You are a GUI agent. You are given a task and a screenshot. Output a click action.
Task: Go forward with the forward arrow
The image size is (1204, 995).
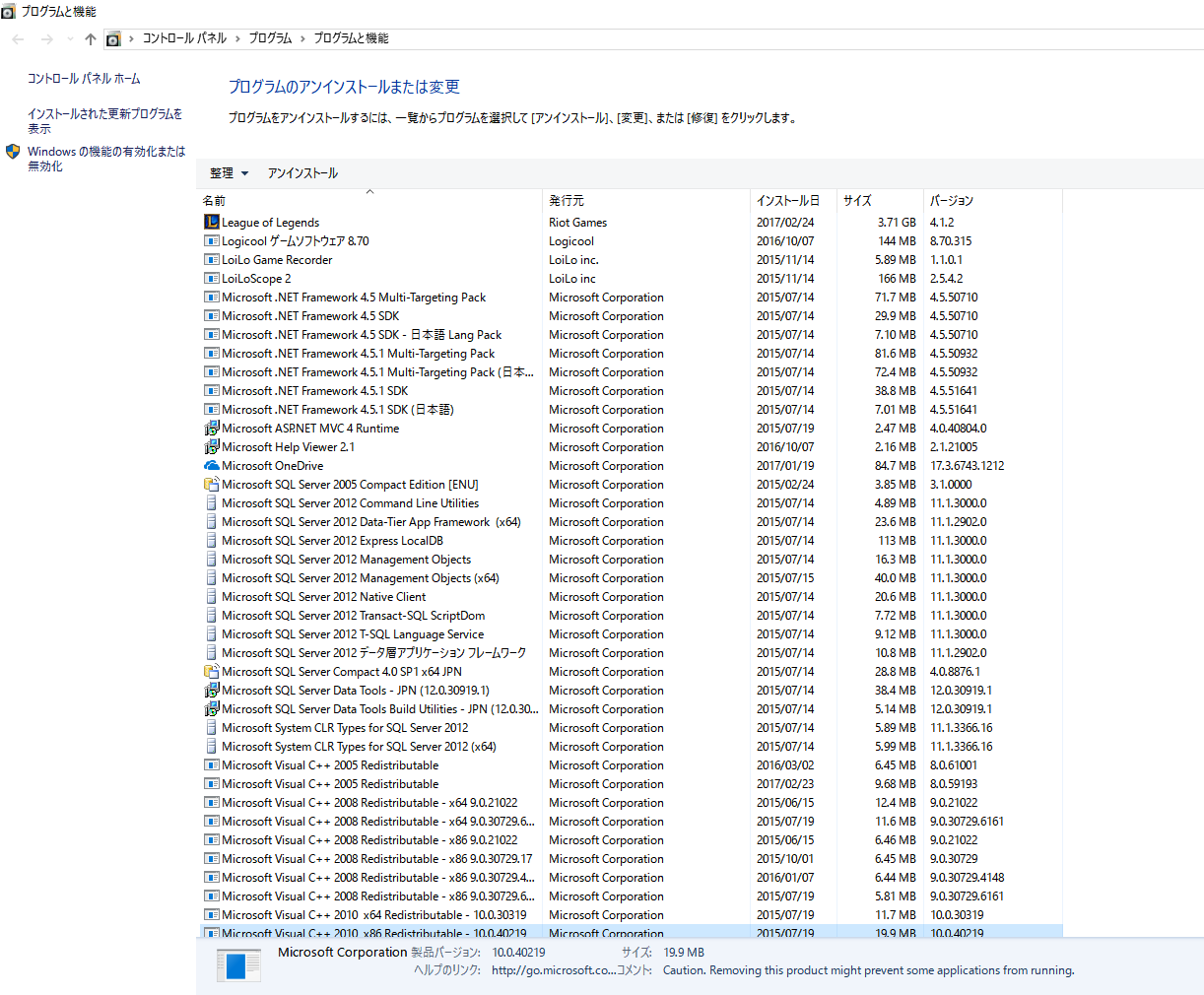[x=46, y=38]
